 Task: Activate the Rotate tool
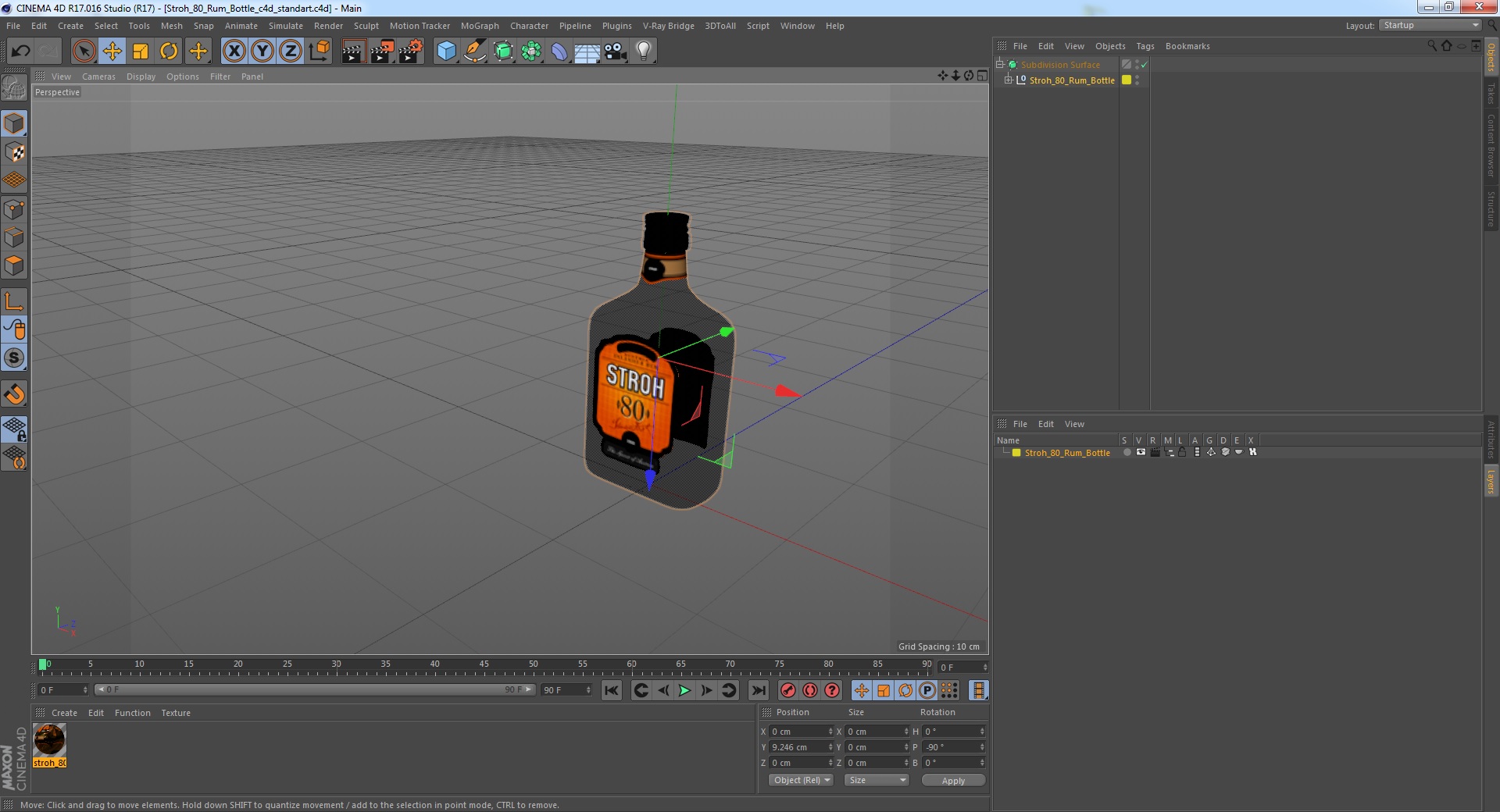pos(169,52)
